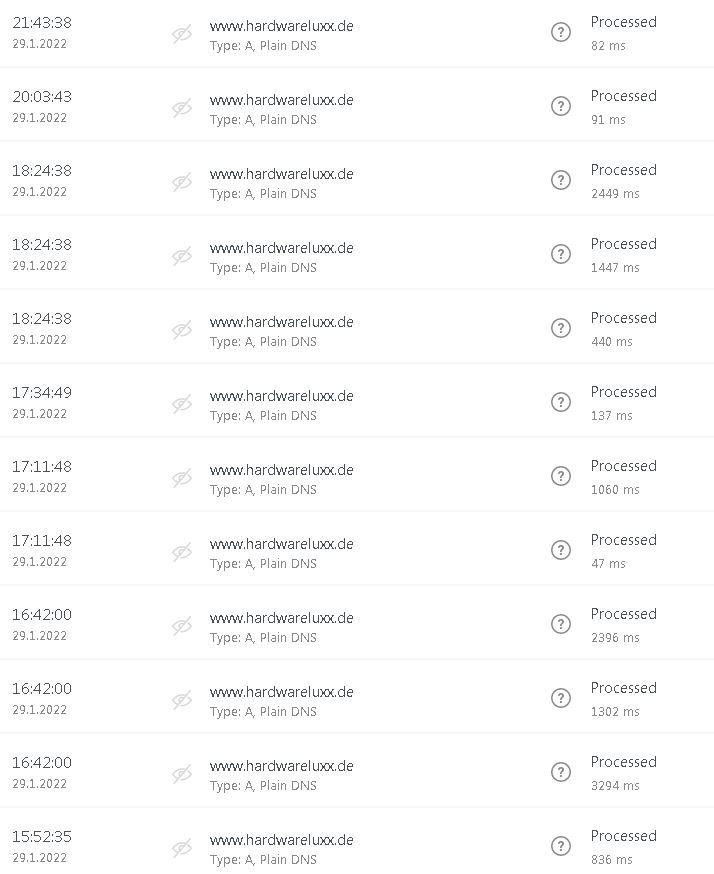The width and height of the screenshot is (714, 874).
Task: Click the help icon beside the 2449 ms entry
Action: 561,180
